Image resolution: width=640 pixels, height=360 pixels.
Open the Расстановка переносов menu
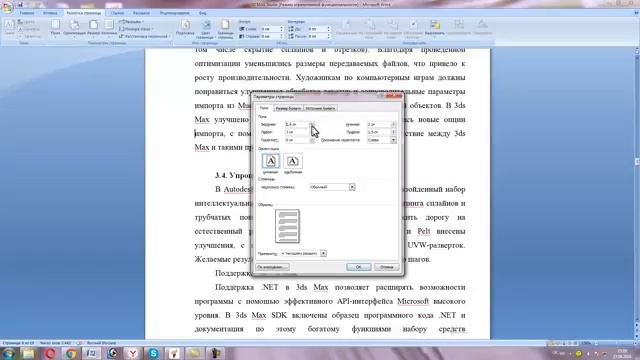[144, 36]
